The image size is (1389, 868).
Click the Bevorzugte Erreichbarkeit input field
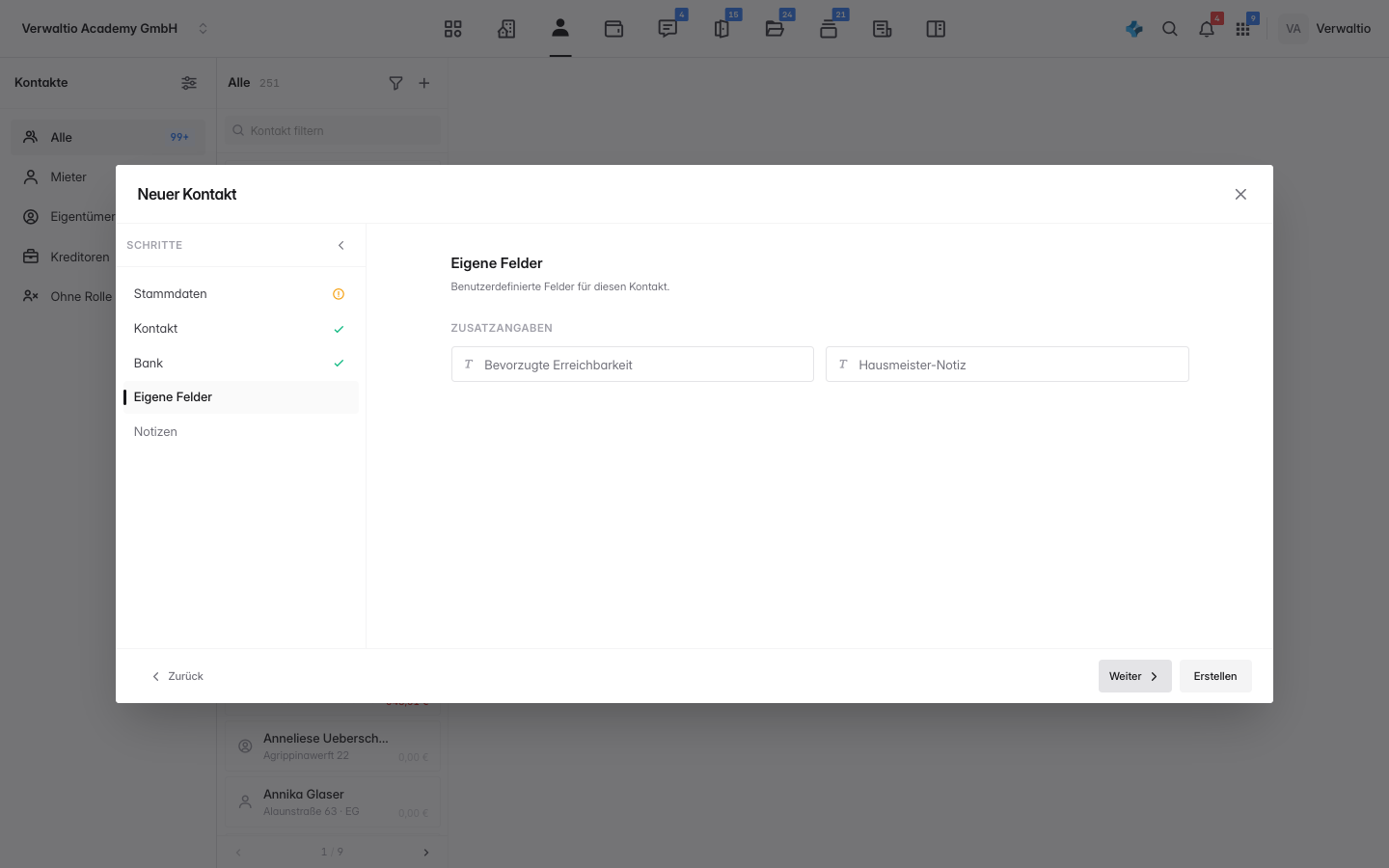tap(633, 365)
